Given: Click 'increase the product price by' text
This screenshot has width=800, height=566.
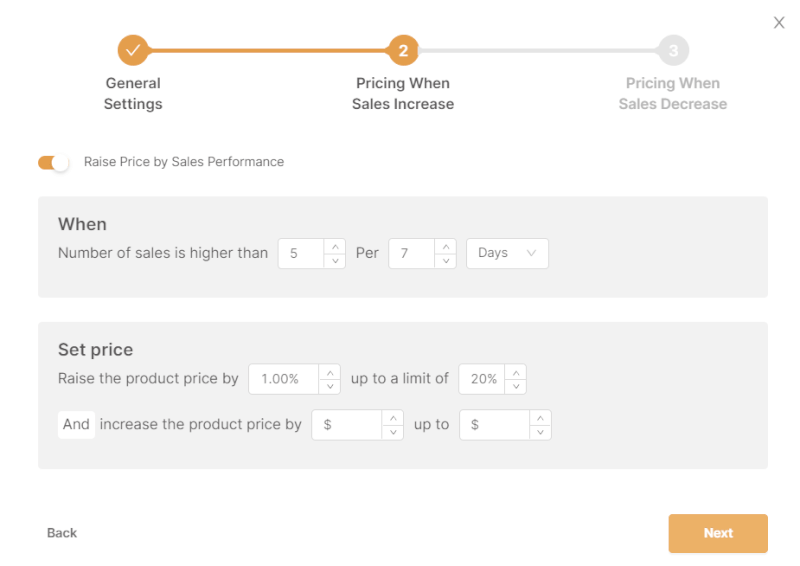Looking at the screenshot, I should coord(201,424).
